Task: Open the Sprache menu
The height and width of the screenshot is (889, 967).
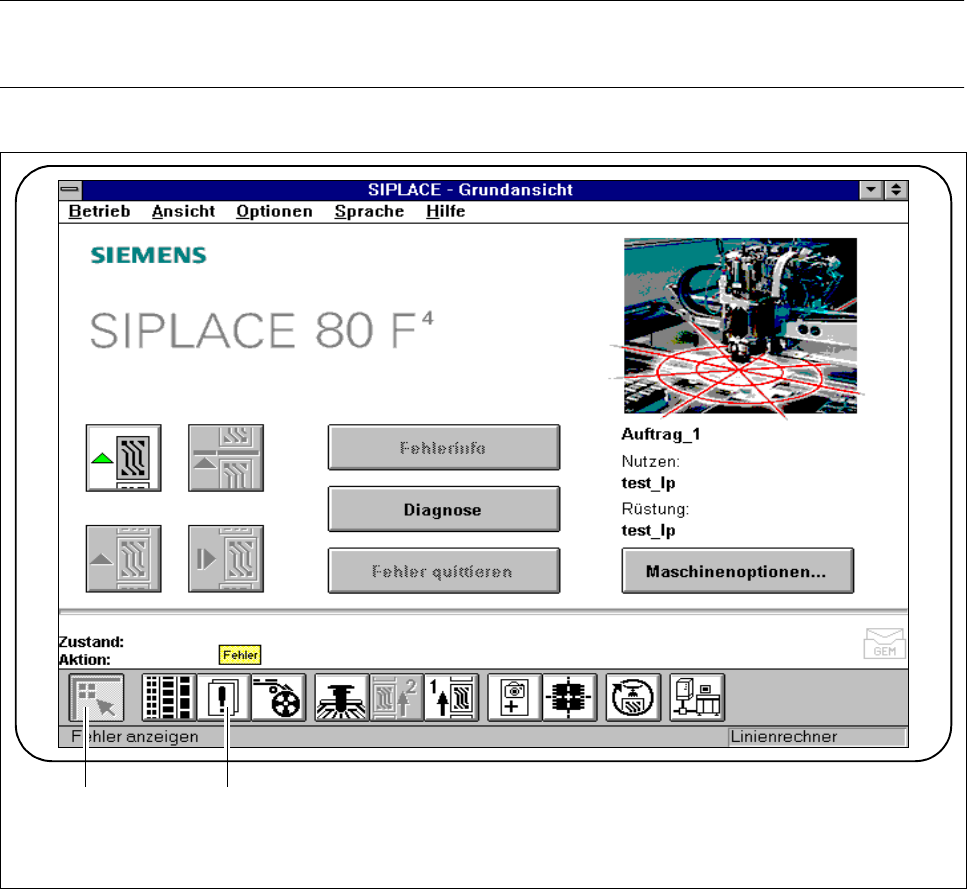Action: tap(369, 211)
